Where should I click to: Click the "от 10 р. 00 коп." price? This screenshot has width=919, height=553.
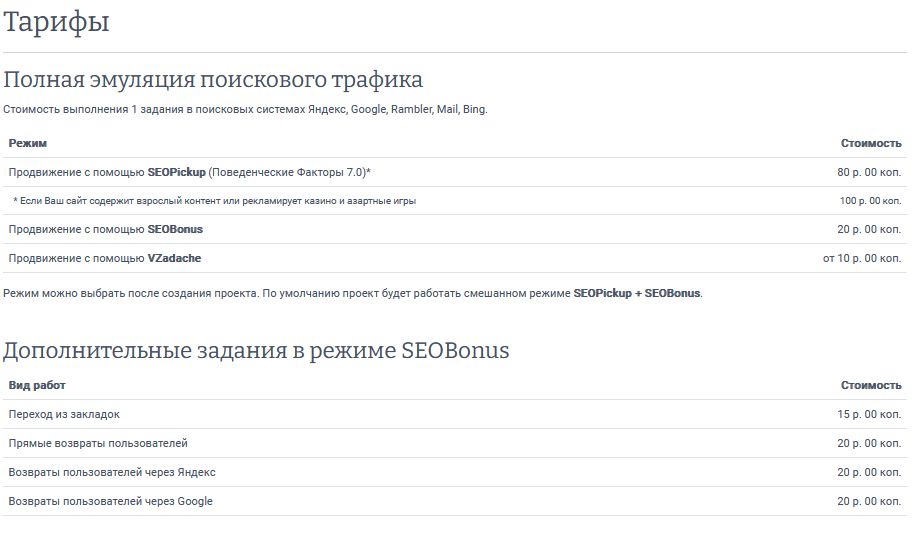tap(861, 258)
